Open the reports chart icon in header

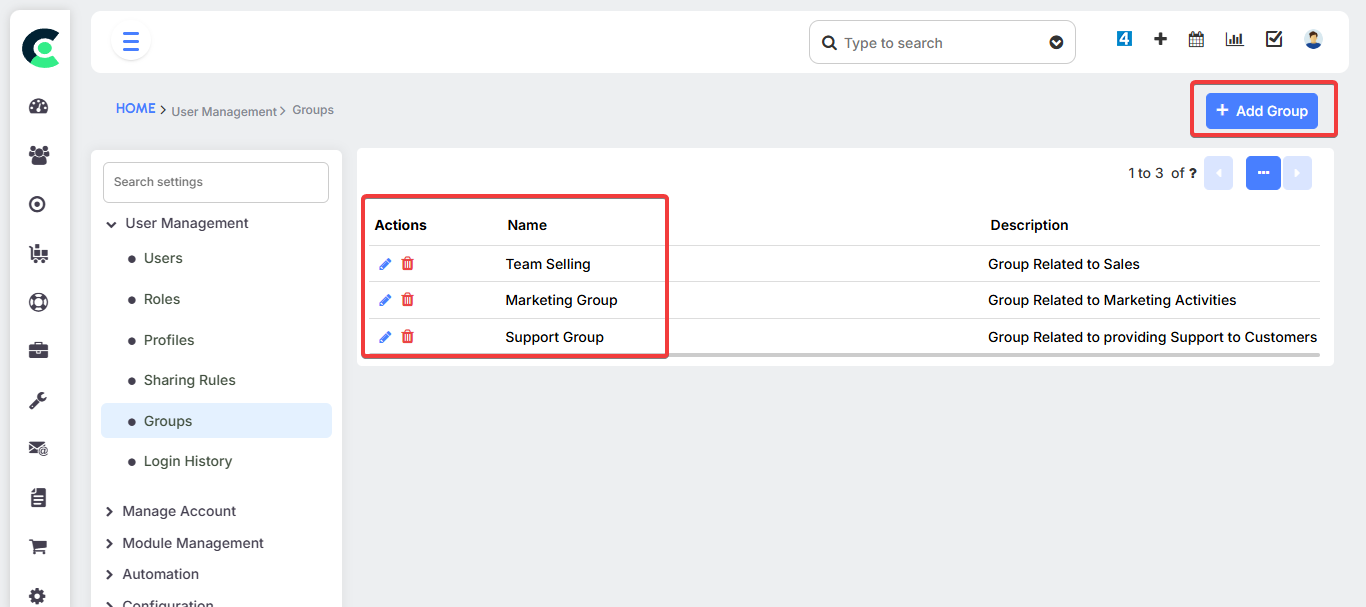(x=1234, y=40)
